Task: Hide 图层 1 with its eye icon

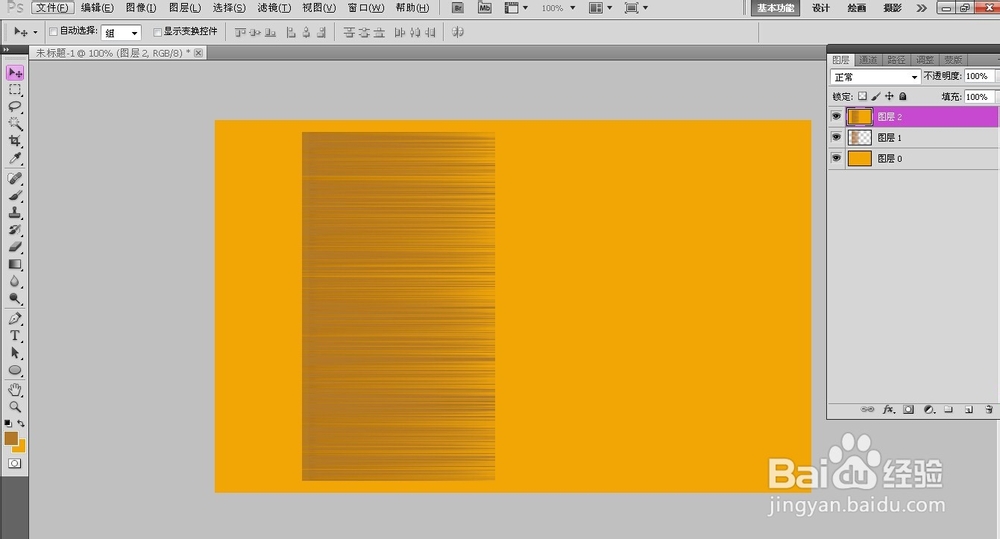Action: 836,137
